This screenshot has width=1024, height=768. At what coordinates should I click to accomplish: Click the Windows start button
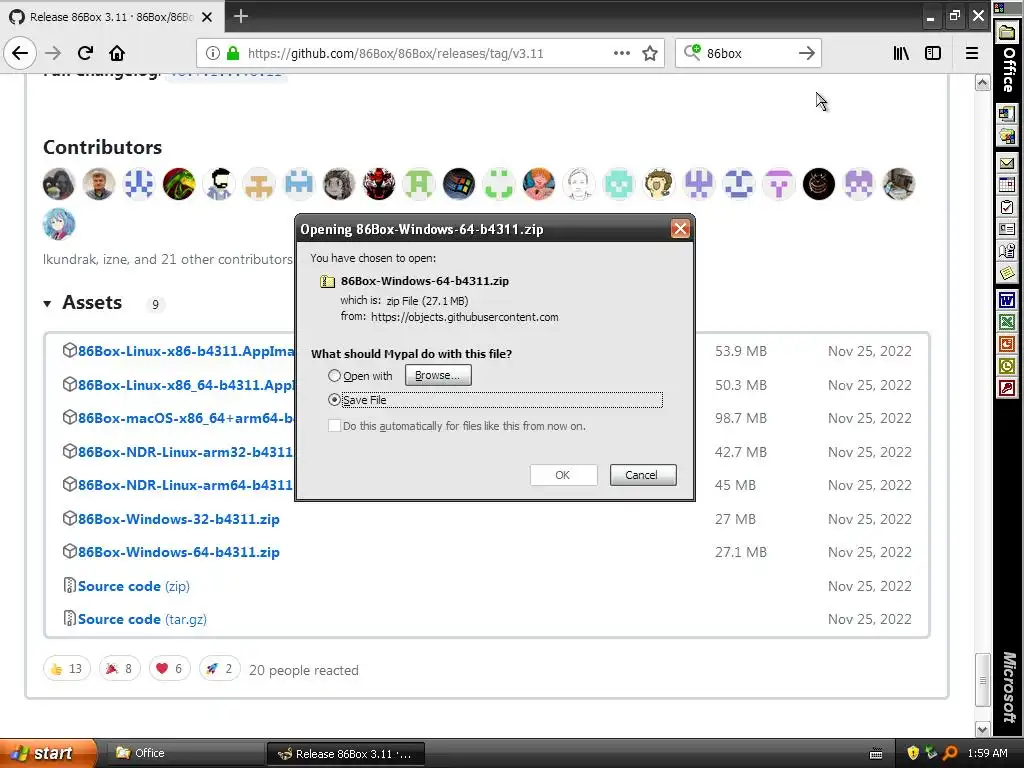[x=47, y=753]
